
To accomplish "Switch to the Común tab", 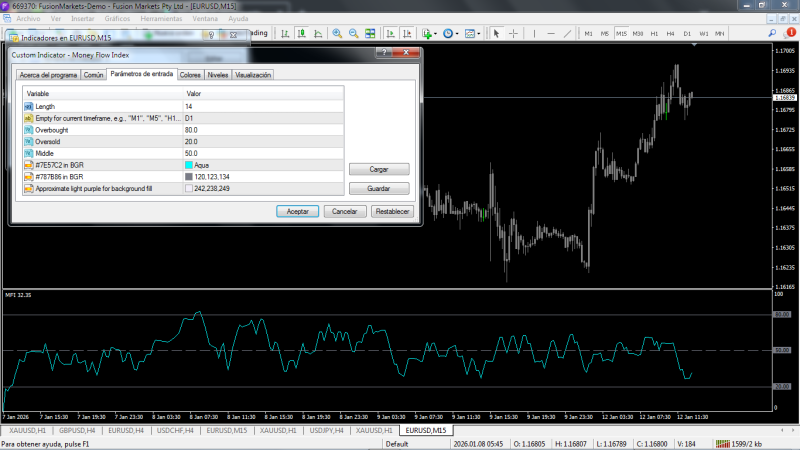I will coord(93,75).
